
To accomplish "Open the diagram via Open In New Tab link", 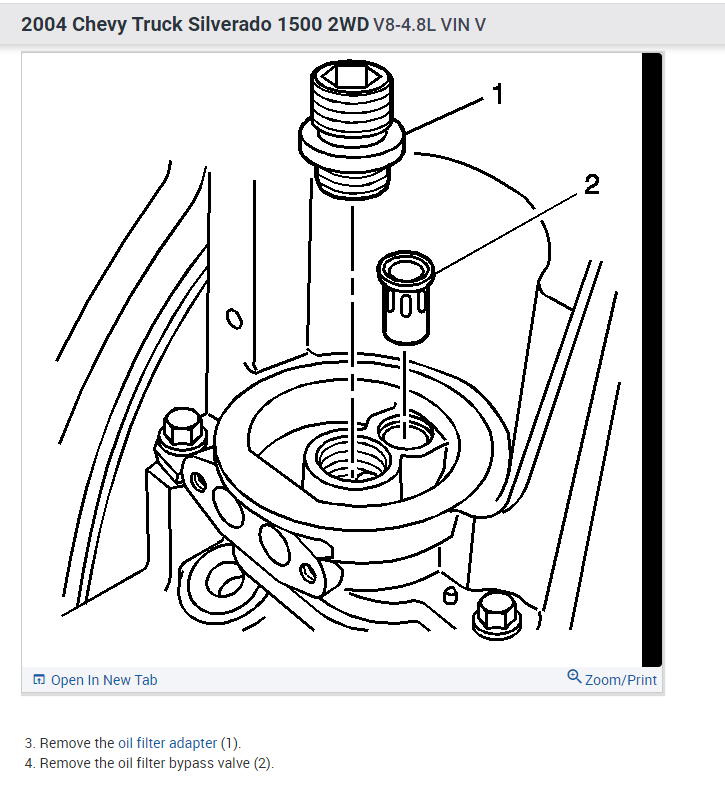I will click(104, 680).
